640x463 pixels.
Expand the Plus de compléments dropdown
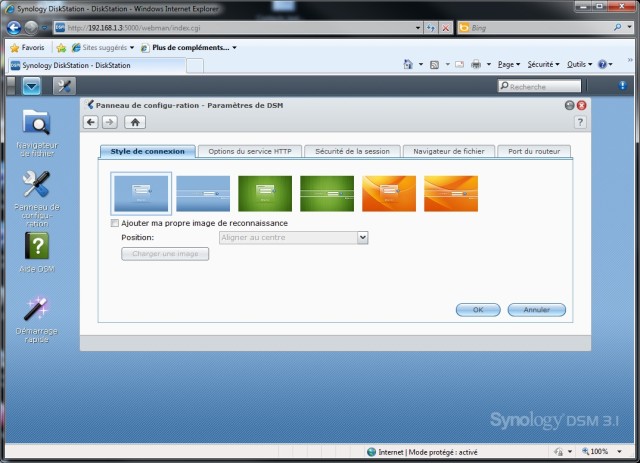[x=234, y=48]
